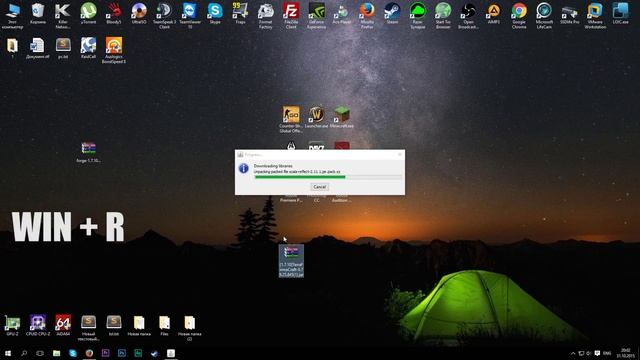The image size is (640, 360).
Task: Select the CPUID CPU-Z shortcut
Action: pos(38,325)
